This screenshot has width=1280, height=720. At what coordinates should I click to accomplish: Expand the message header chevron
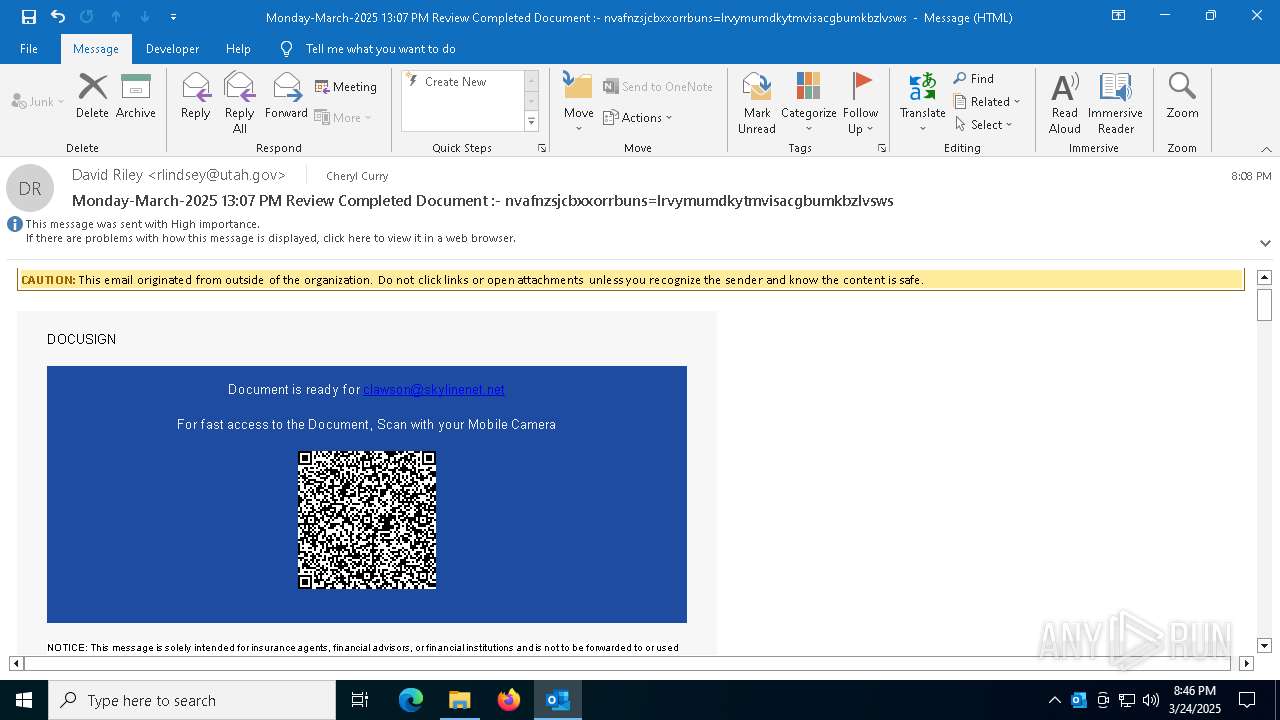(1265, 243)
